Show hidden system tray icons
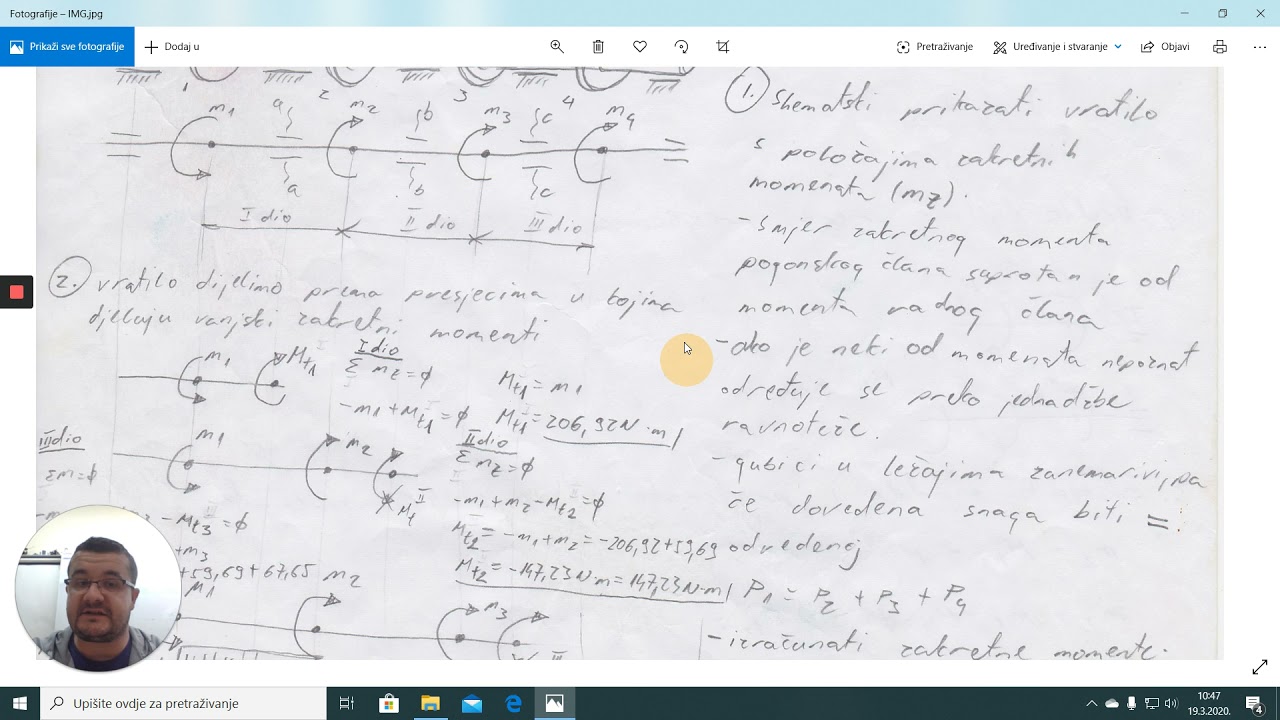1280x720 pixels. point(1092,704)
